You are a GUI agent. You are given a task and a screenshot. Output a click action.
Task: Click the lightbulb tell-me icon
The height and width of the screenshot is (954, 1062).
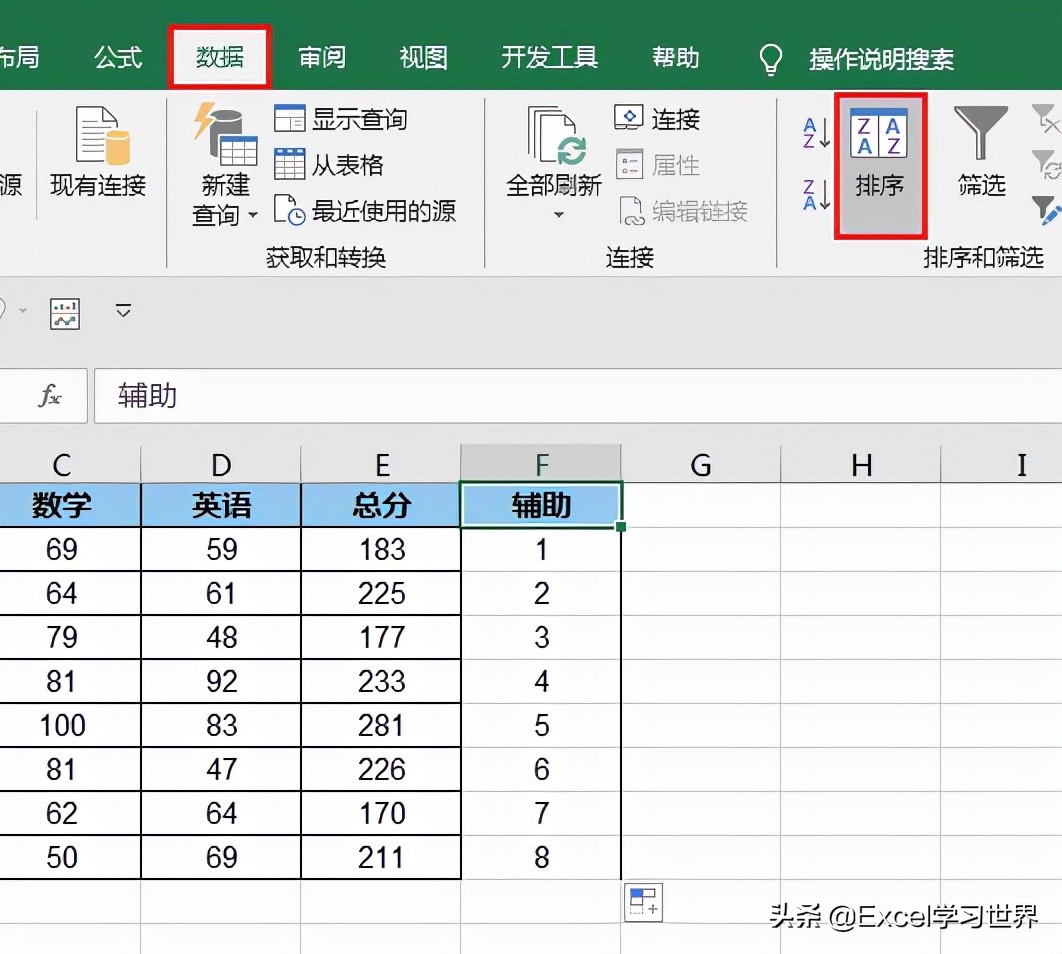pos(771,60)
